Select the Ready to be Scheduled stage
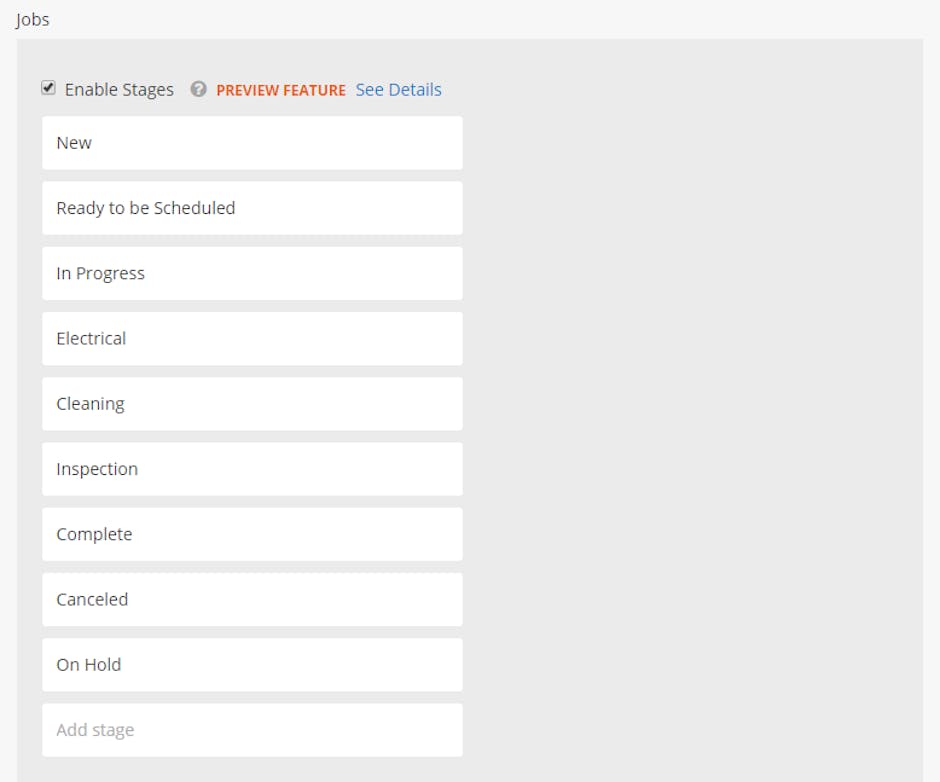 251,208
